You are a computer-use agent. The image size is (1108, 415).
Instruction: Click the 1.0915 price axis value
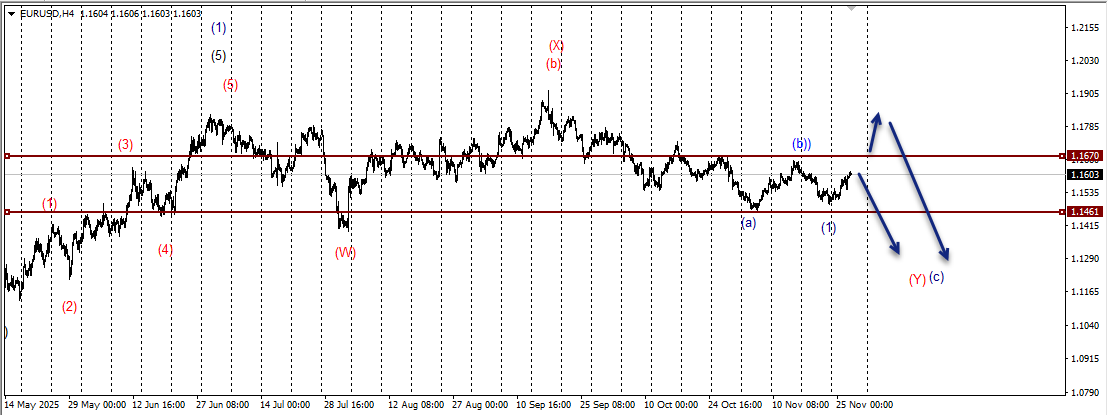pyautogui.click(x=1085, y=358)
